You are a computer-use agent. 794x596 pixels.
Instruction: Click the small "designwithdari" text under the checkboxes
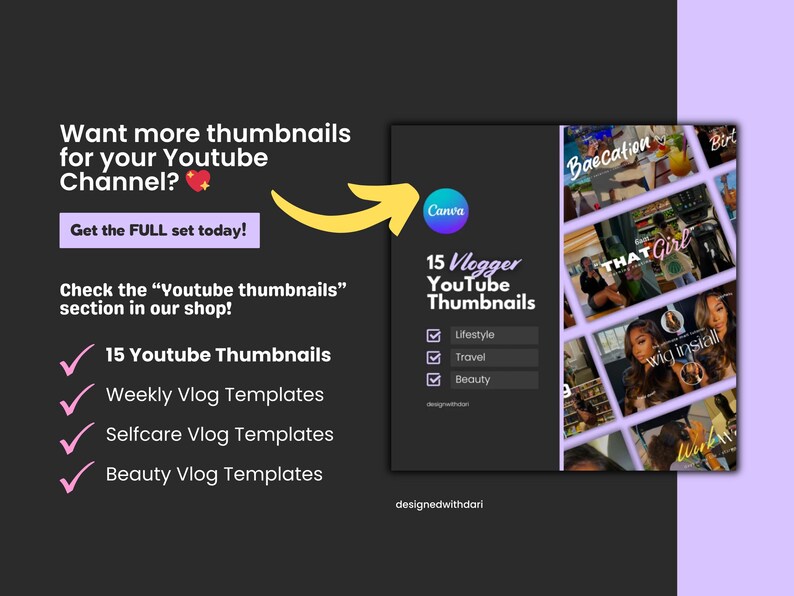point(448,404)
